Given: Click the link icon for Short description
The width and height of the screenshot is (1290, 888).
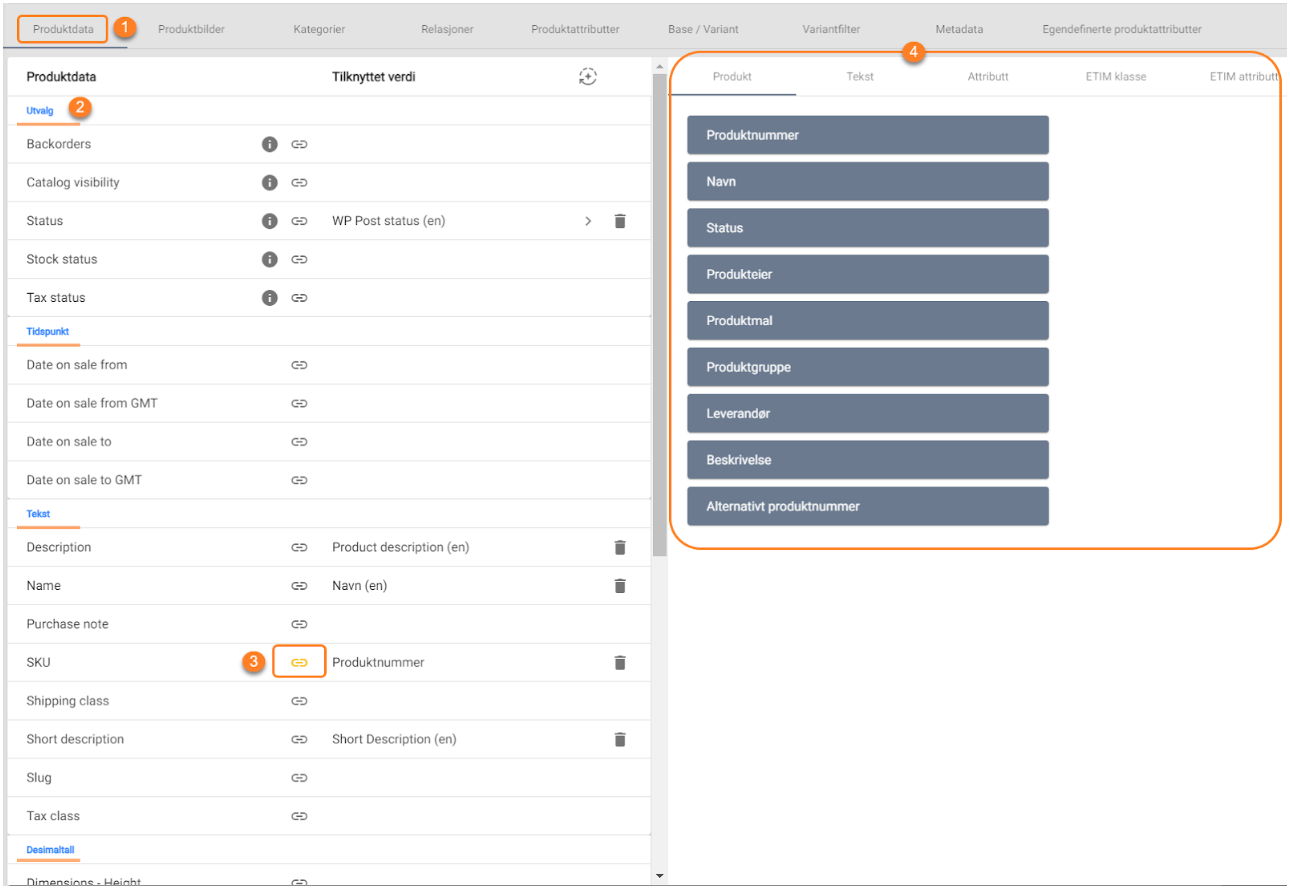Looking at the screenshot, I should point(299,739).
